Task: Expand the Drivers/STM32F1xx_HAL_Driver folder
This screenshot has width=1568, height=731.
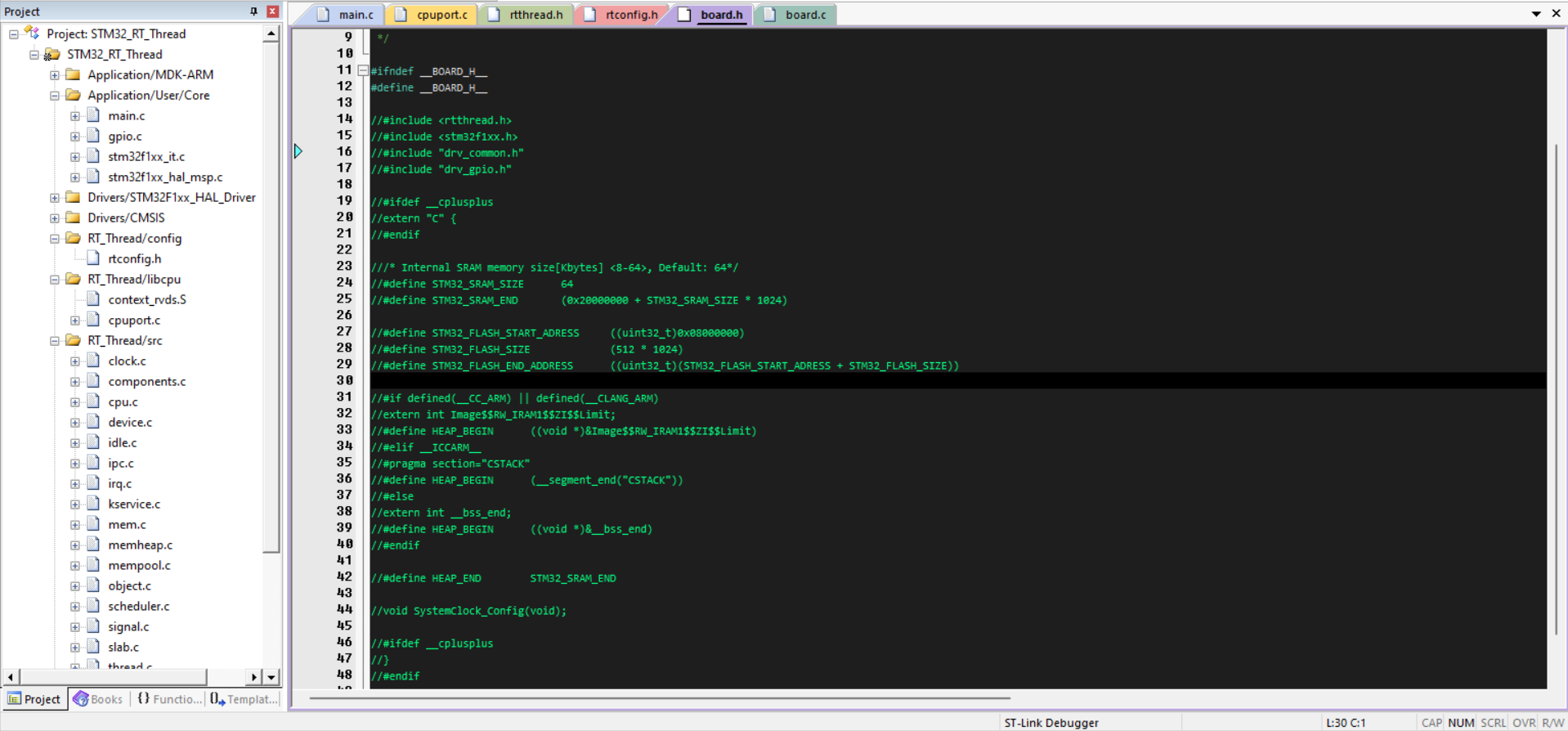Action: point(55,198)
